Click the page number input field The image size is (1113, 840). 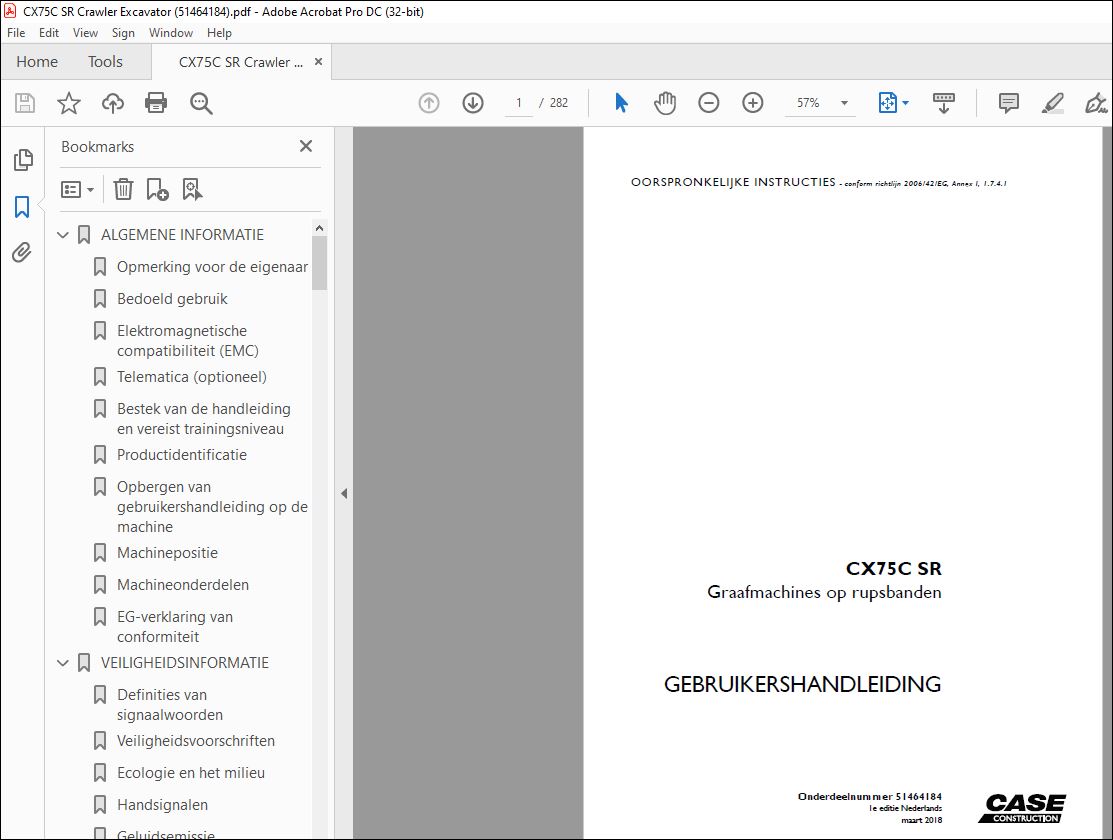(519, 103)
